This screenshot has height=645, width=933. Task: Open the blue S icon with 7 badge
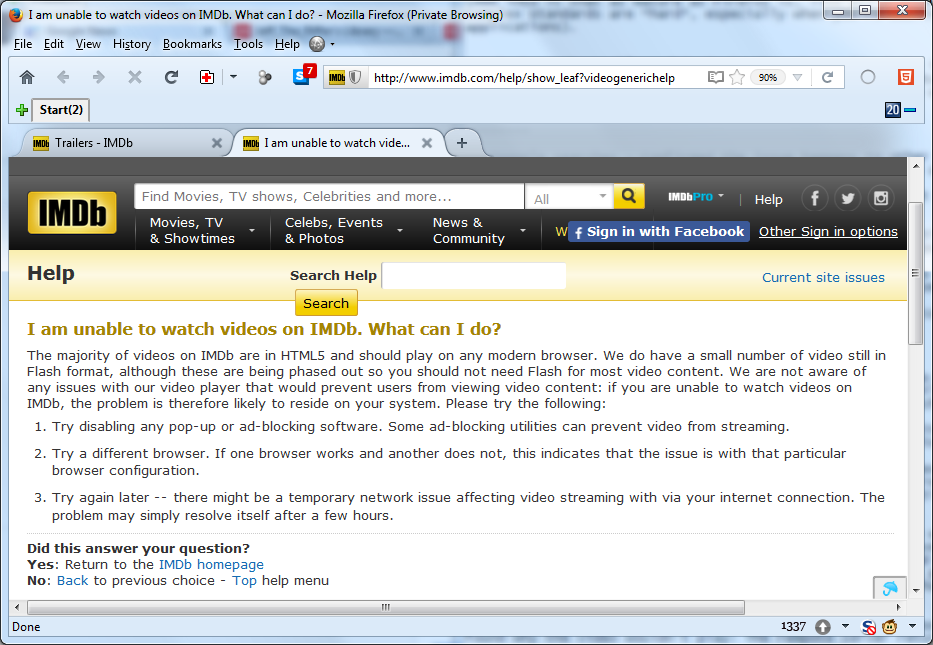pos(302,76)
